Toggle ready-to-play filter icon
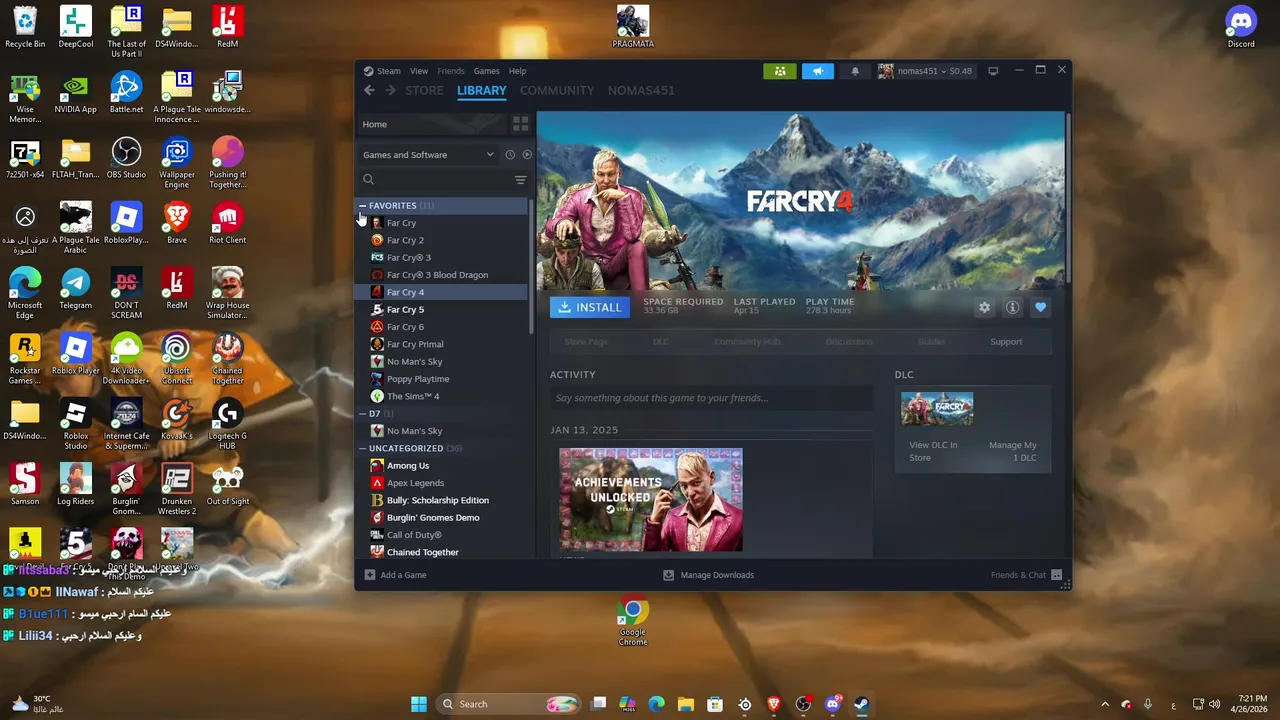 [527, 155]
